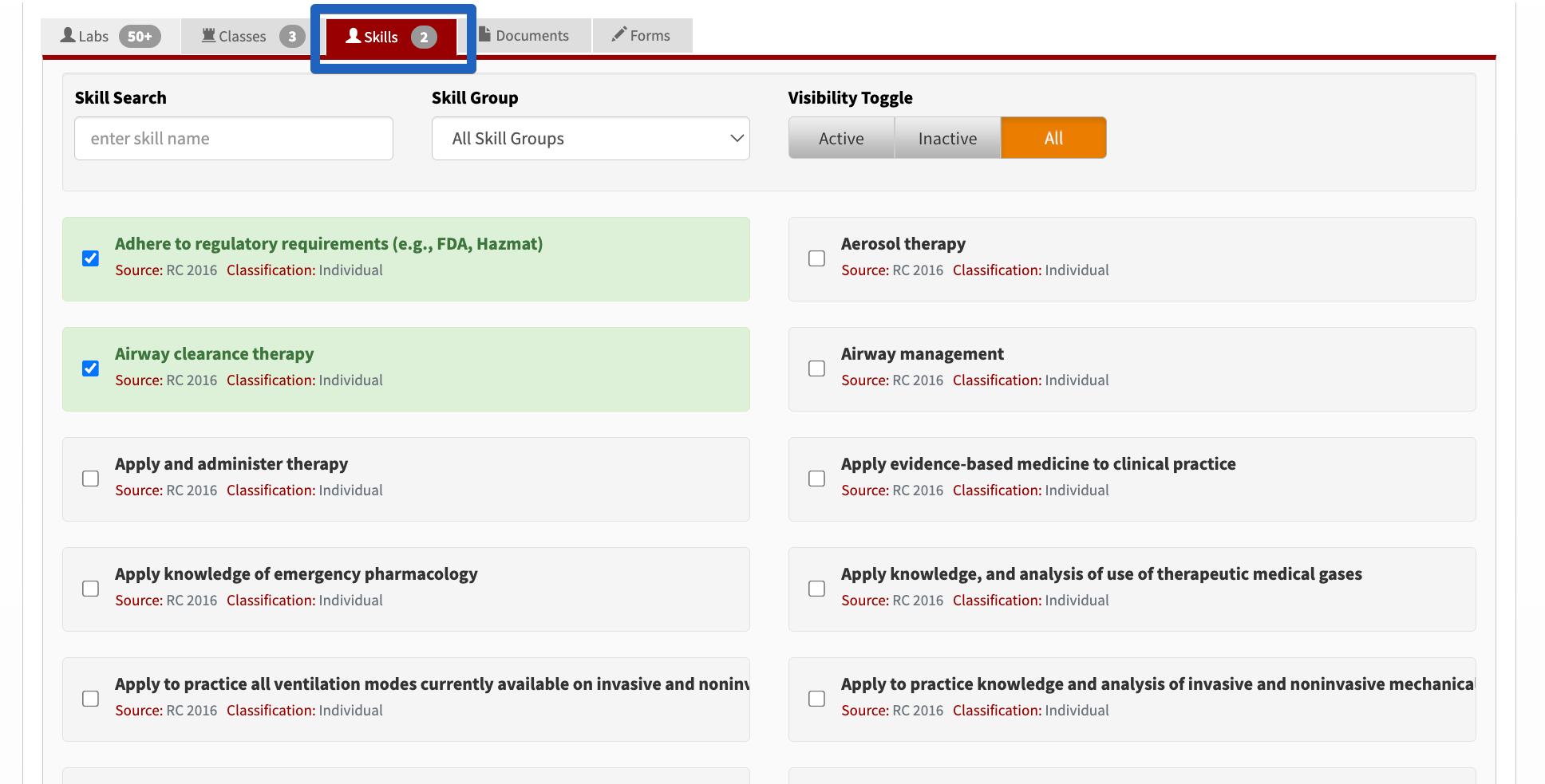Click the Classes rook icon
The width and height of the screenshot is (1545, 784).
[x=209, y=35]
